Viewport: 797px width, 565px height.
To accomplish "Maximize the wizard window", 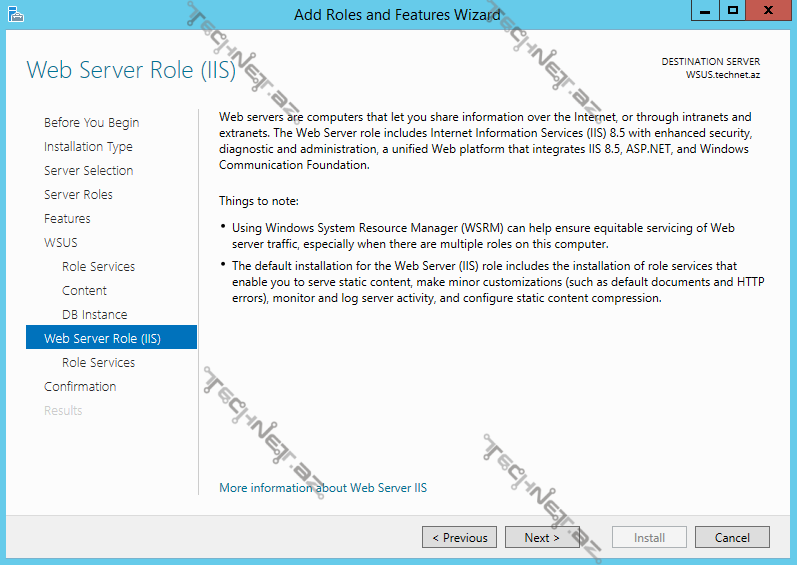I will point(733,12).
